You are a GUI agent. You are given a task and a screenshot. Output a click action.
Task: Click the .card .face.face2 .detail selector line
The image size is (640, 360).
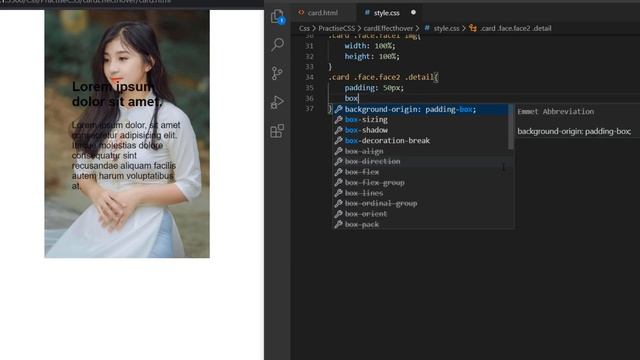click(x=383, y=77)
